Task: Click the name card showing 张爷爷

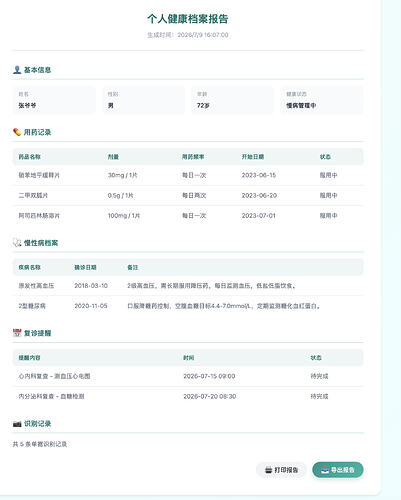Action: coord(54,100)
